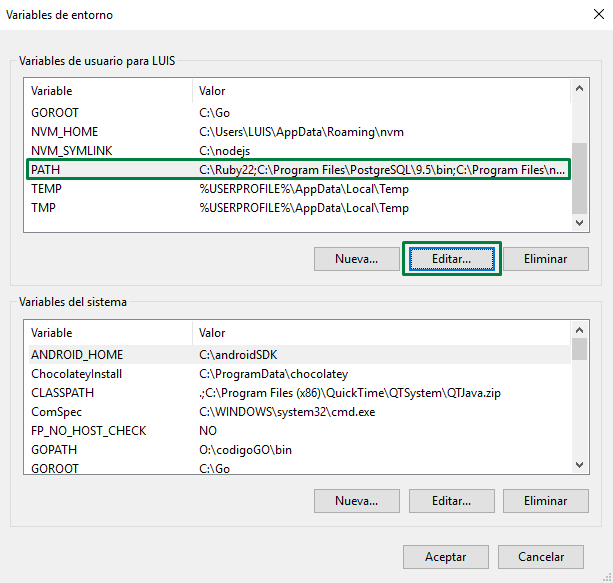This screenshot has width=613, height=583.
Task: Click value C:\ProgramData\chocolatey
Action: 273,374
